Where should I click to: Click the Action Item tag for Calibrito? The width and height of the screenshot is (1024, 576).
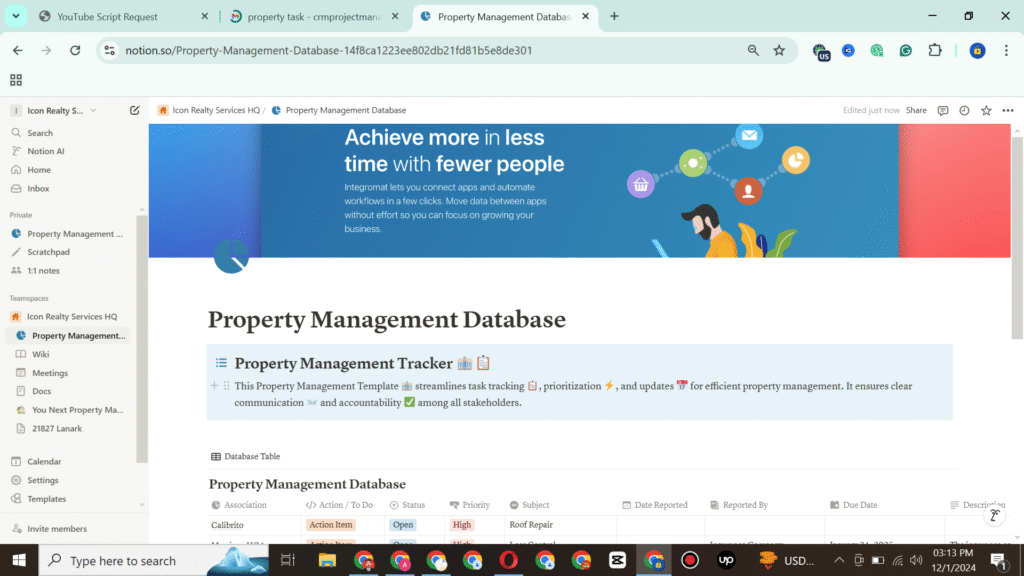pyautogui.click(x=330, y=524)
